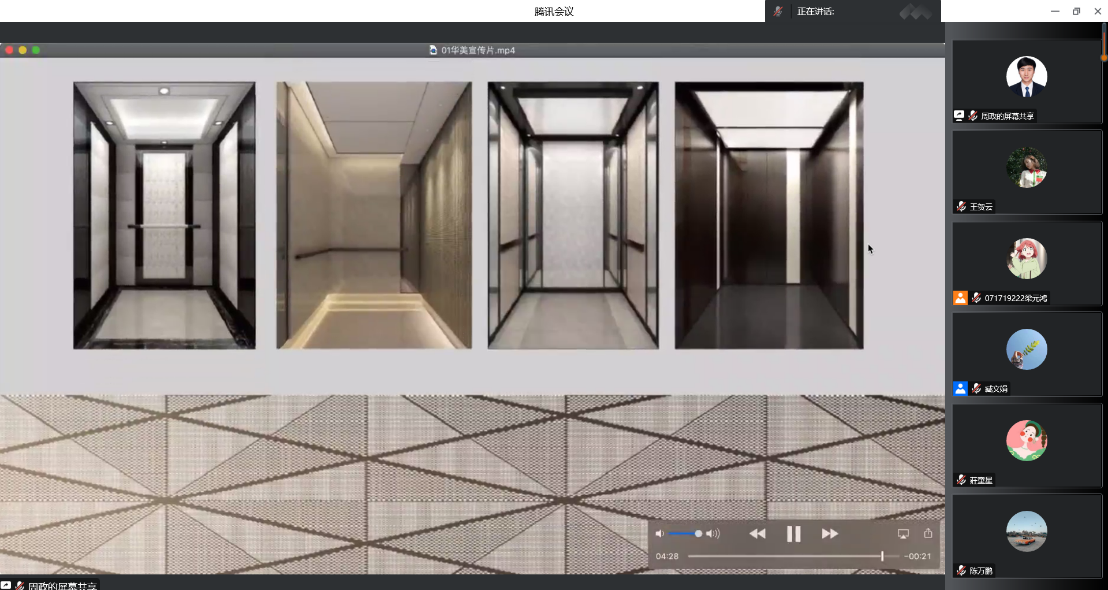Click the red close dot on video window
The width and height of the screenshot is (1108, 590).
9,50
